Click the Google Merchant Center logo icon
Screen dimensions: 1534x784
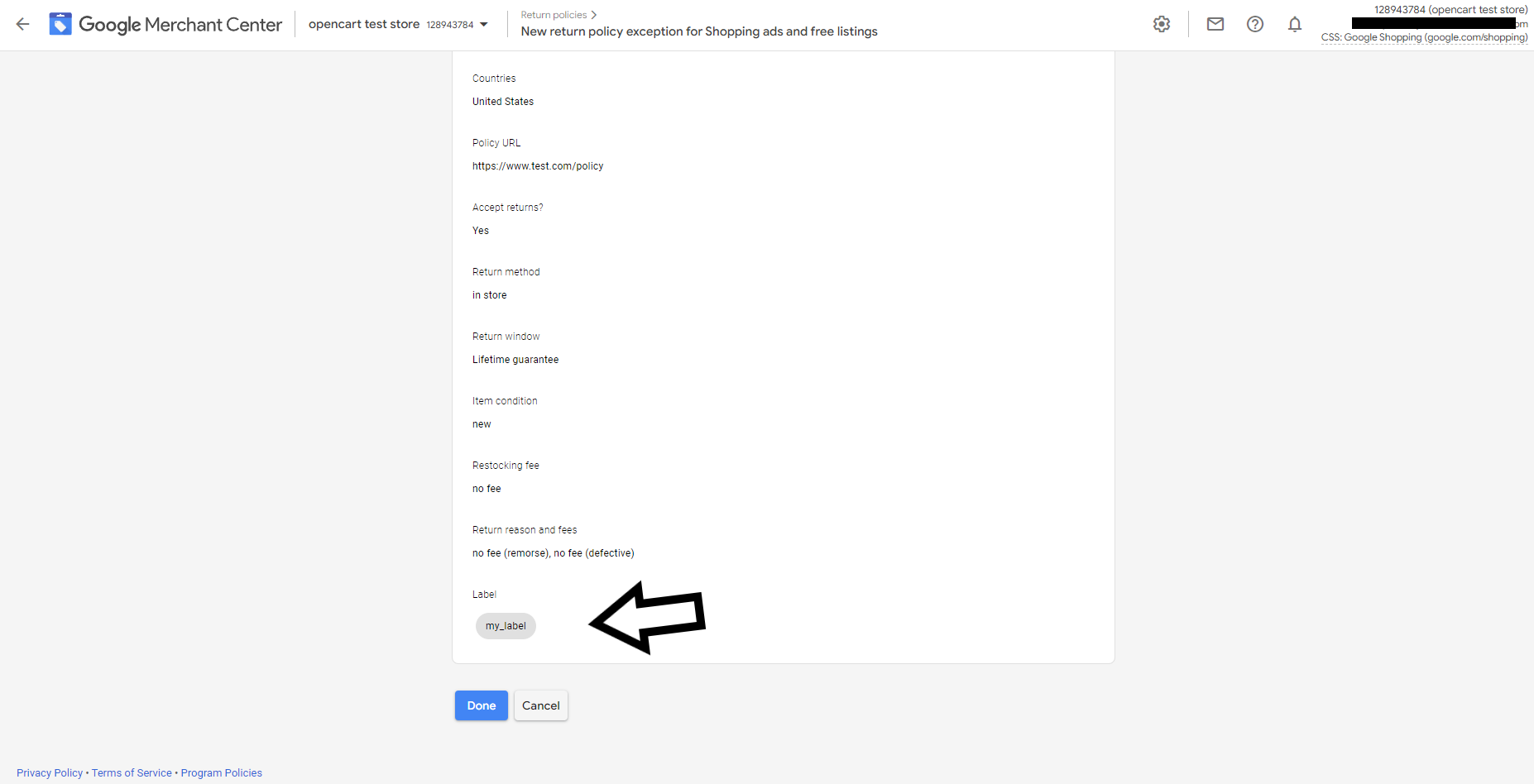point(60,24)
